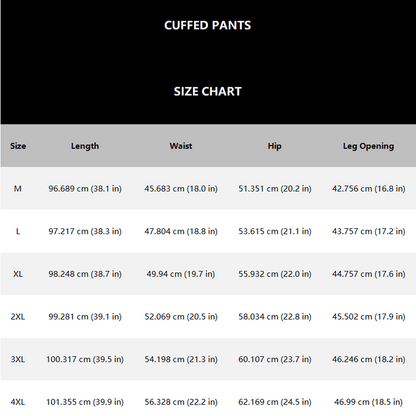Click the XL size row label

point(18,274)
